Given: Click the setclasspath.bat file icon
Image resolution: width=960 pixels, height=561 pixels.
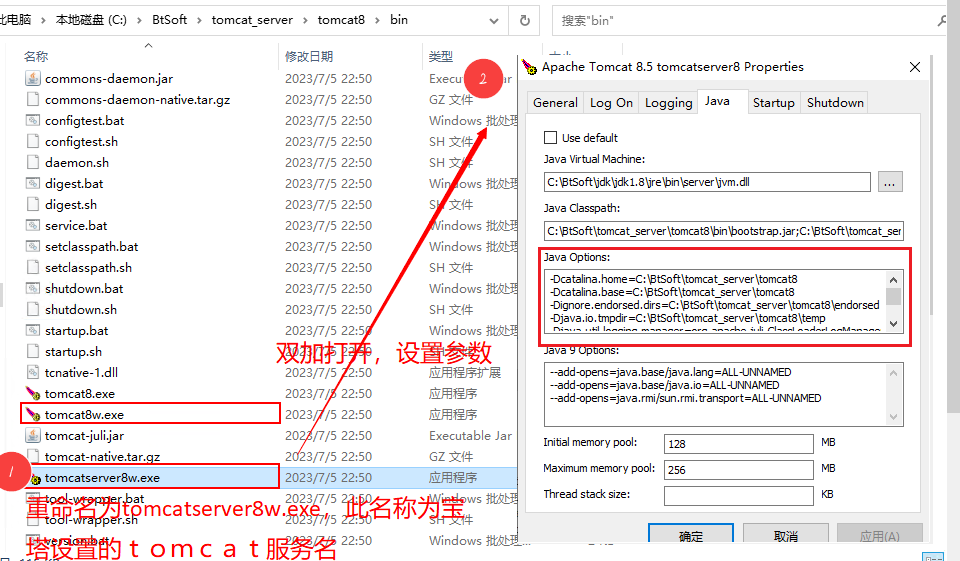Looking at the screenshot, I should [x=32, y=246].
